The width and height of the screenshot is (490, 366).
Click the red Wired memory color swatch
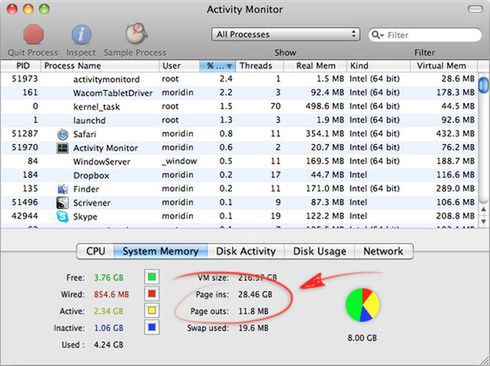(x=152, y=294)
